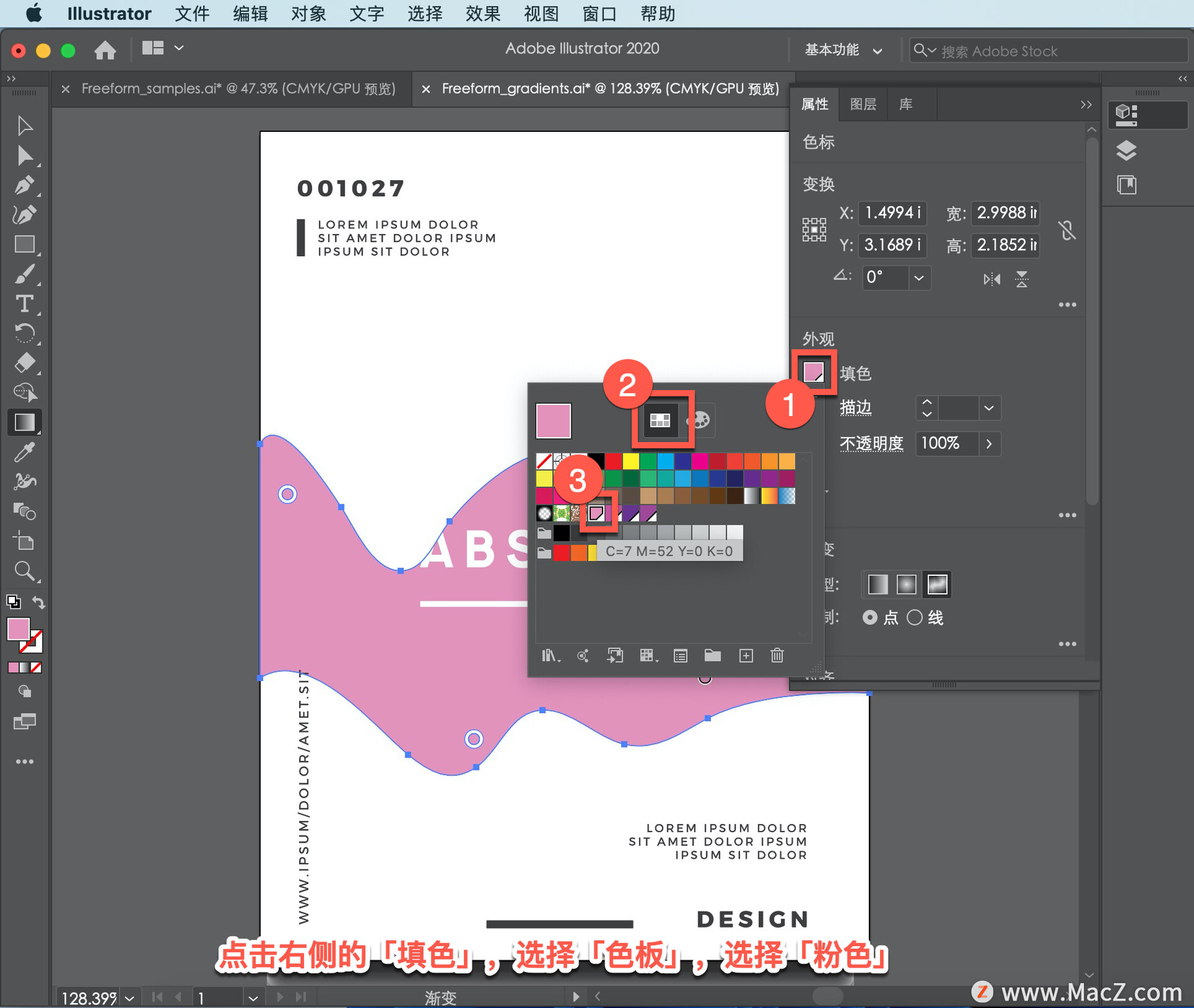The image size is (1194, 1008).
Task: Select the Type tool
Action: 25,304
